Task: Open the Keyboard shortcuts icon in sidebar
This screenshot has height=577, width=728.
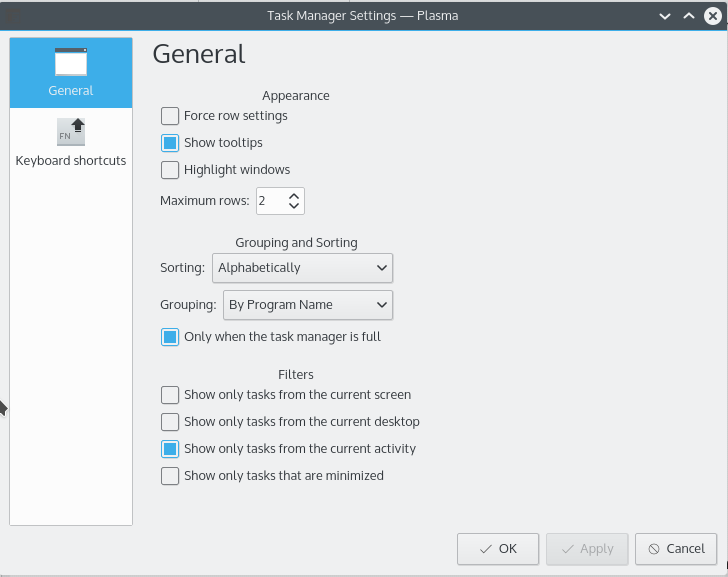Action: (71, 131)
